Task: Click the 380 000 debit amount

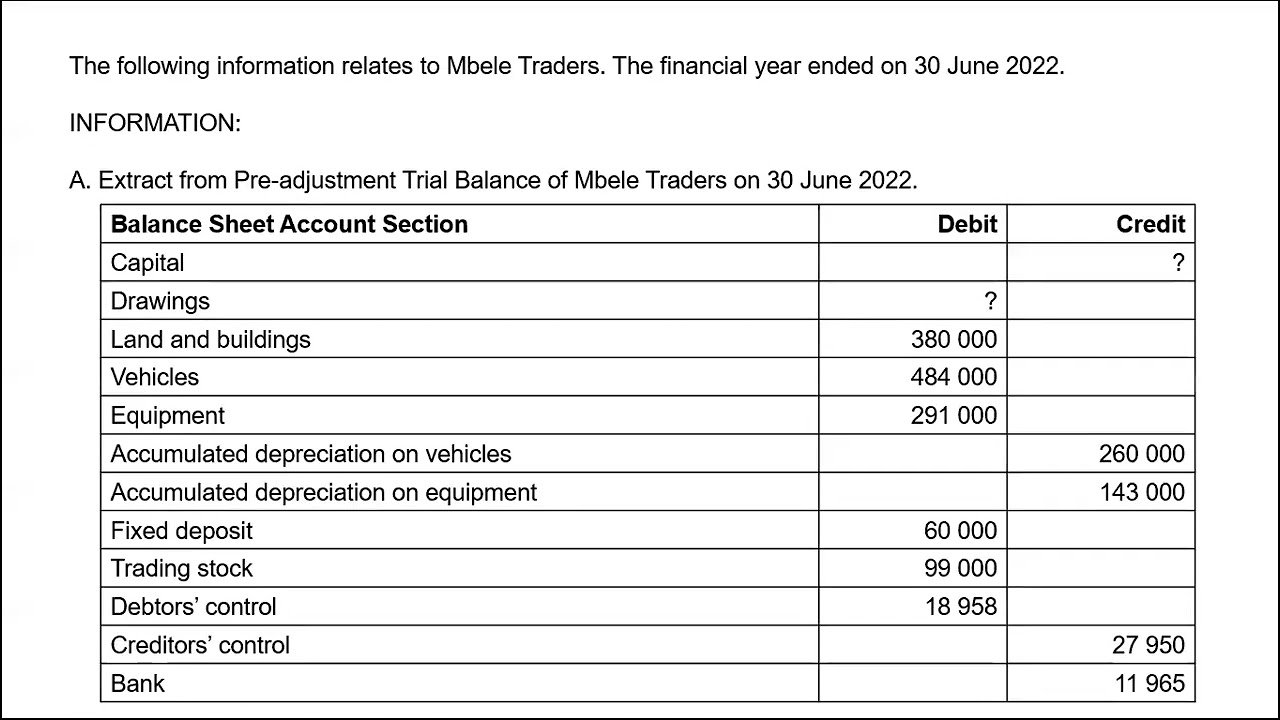Action: (953, 340)
